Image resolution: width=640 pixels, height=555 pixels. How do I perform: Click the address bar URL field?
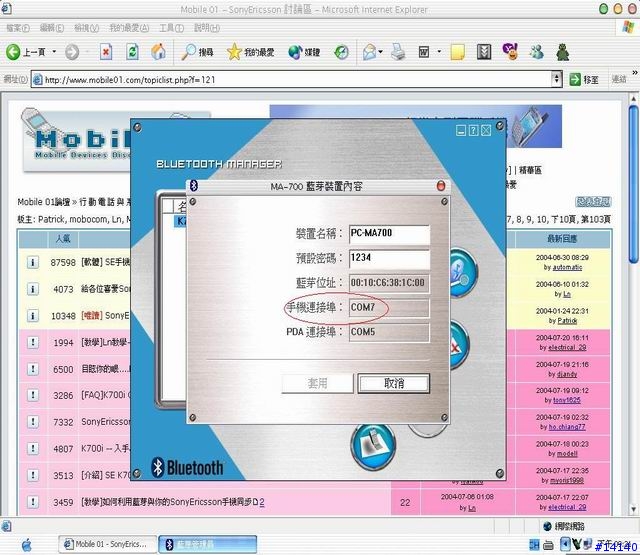click(292, 80)
